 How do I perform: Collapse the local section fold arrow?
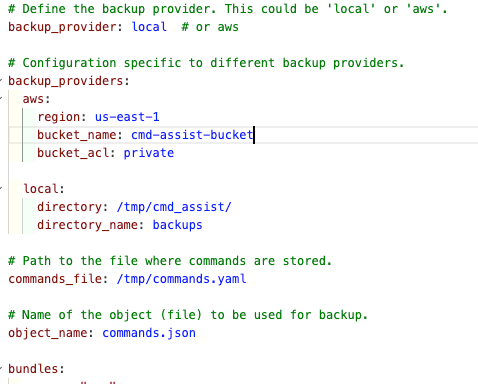[x=1, y=188]
